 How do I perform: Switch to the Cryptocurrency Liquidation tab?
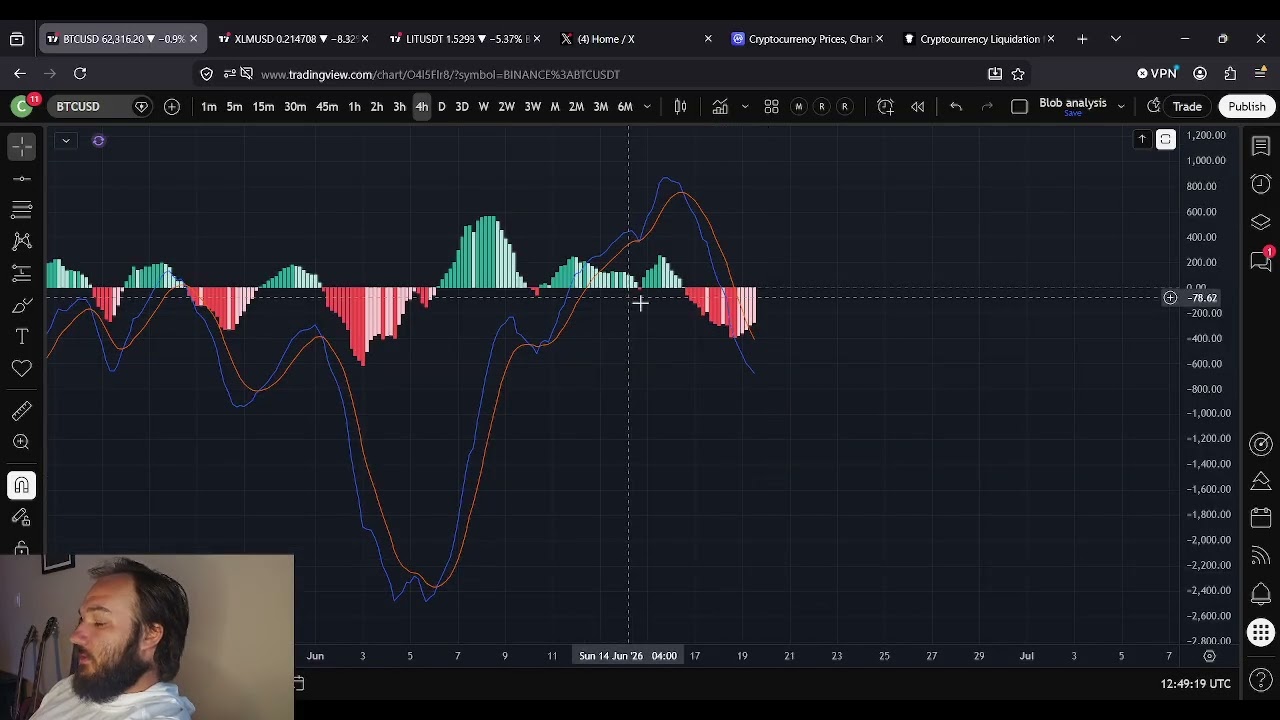point(978,39)
